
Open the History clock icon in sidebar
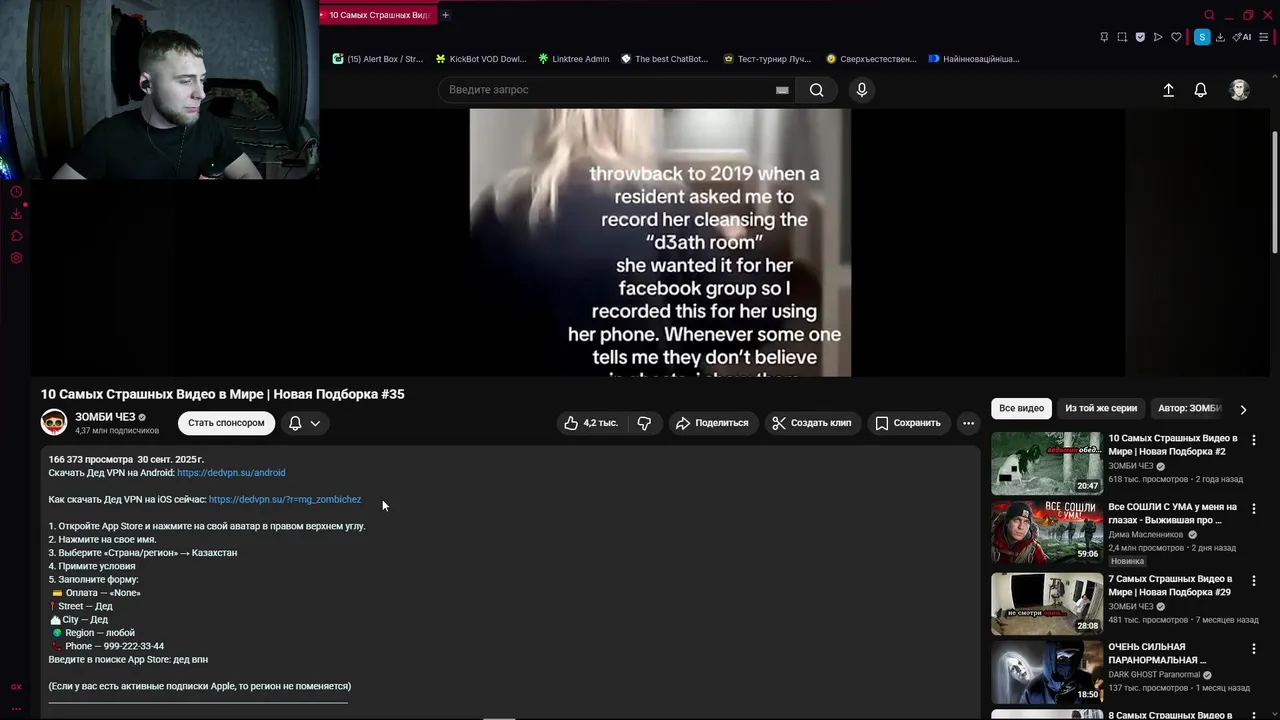pyautogui.click(x=16, y=192)
